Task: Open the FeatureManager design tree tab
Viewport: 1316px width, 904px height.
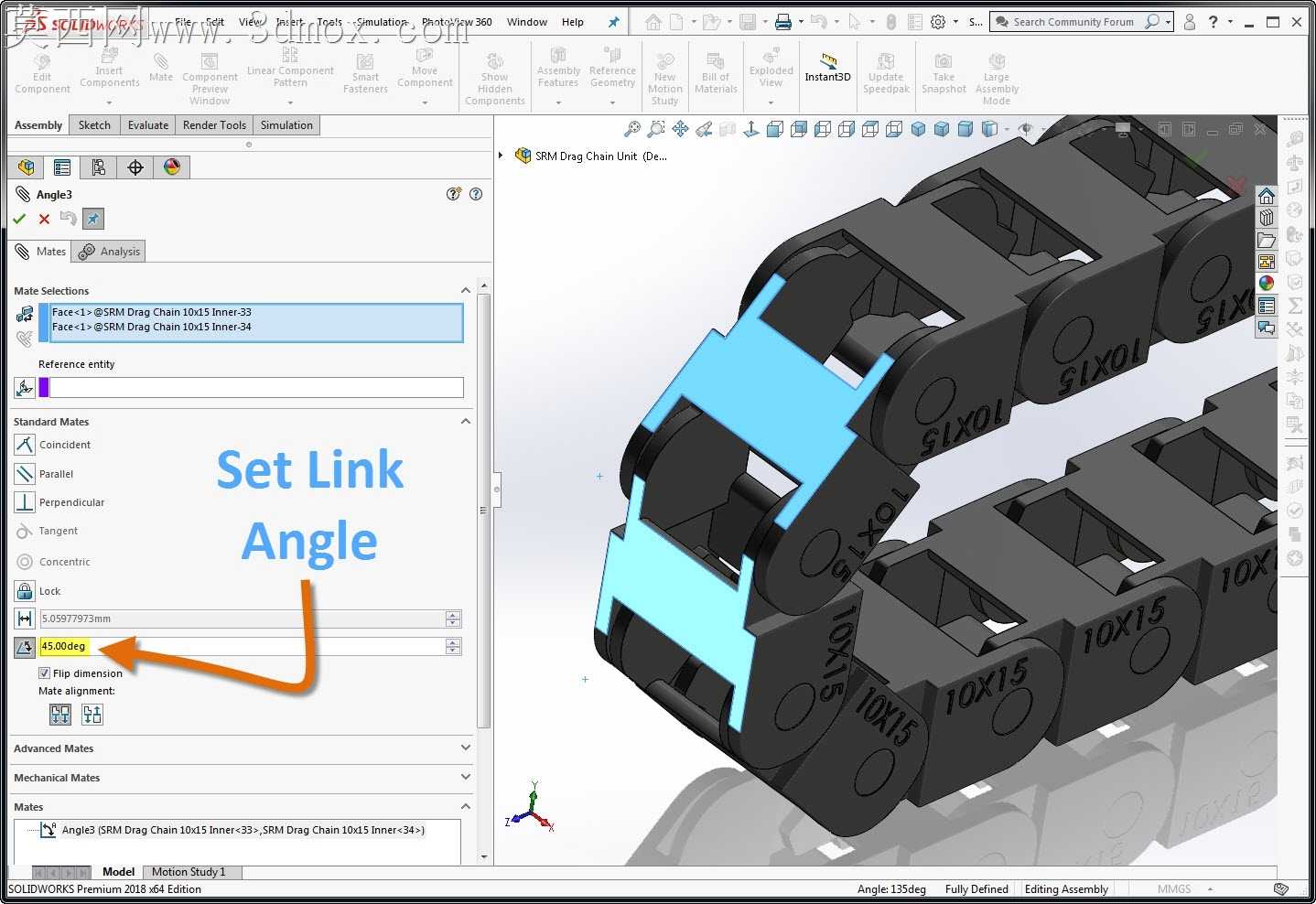Action: (x=26, y=167)
